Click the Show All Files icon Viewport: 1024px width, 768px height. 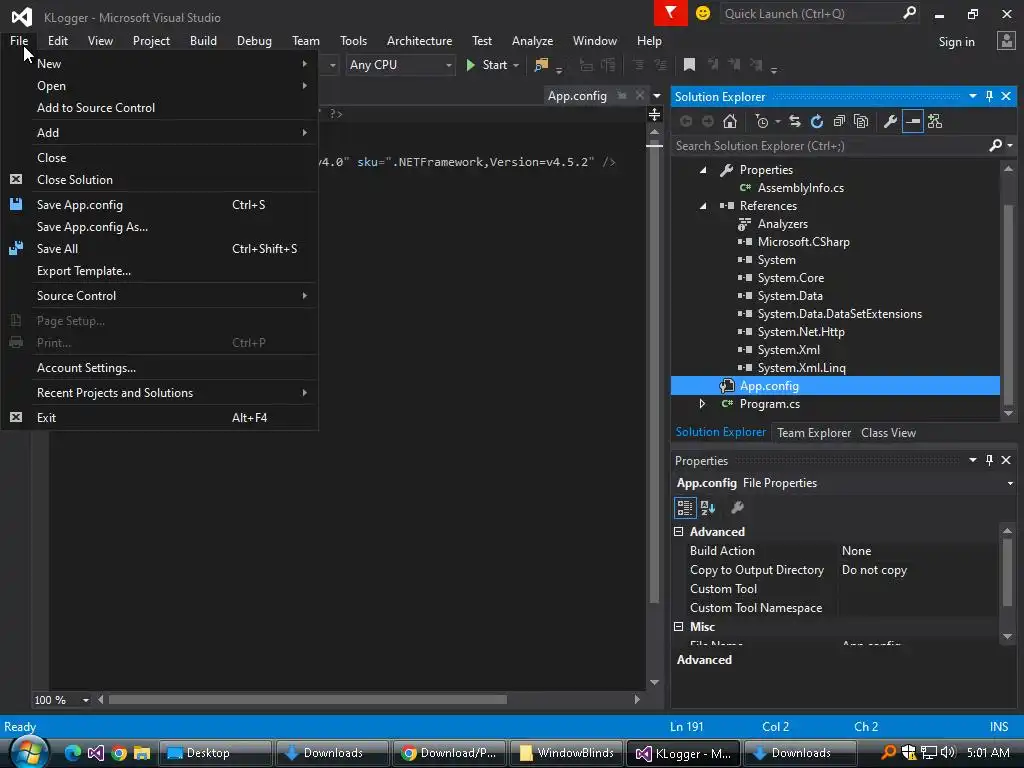coord(861,121)
